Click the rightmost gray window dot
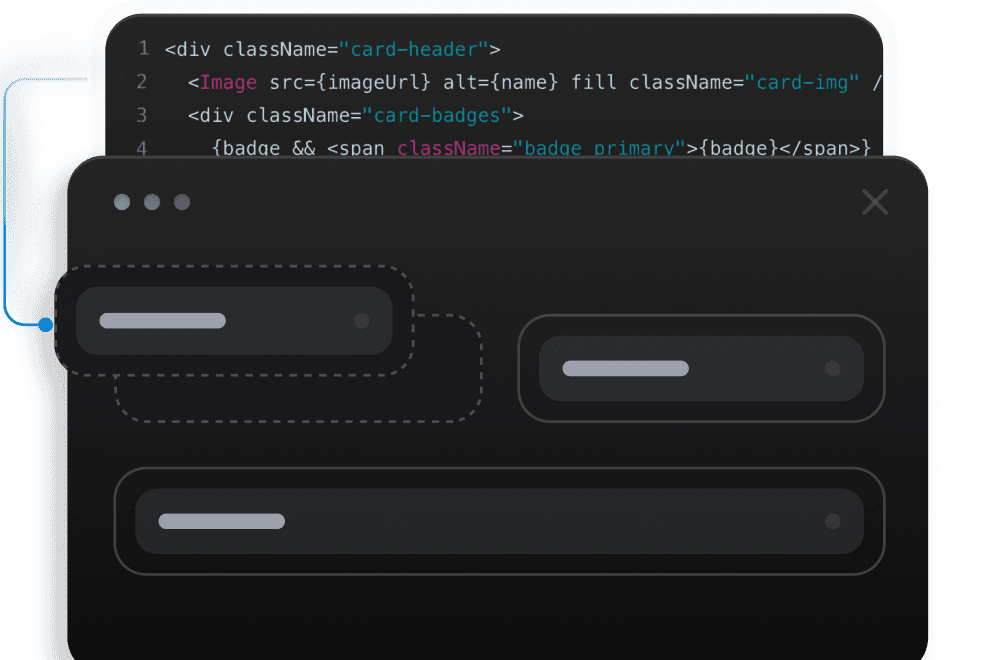The image size is (987, 660). (x=182, y=202)
